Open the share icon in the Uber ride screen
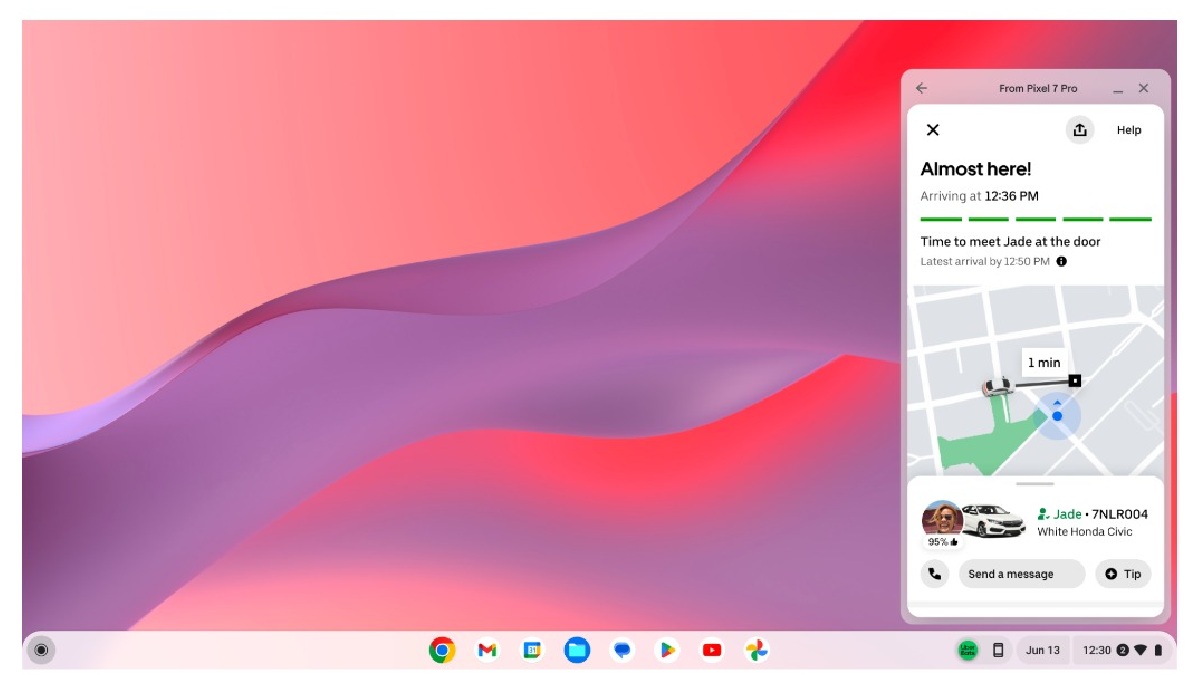Image resolution: width=1200 pixels, height=675 pixels. [1079, 130]
